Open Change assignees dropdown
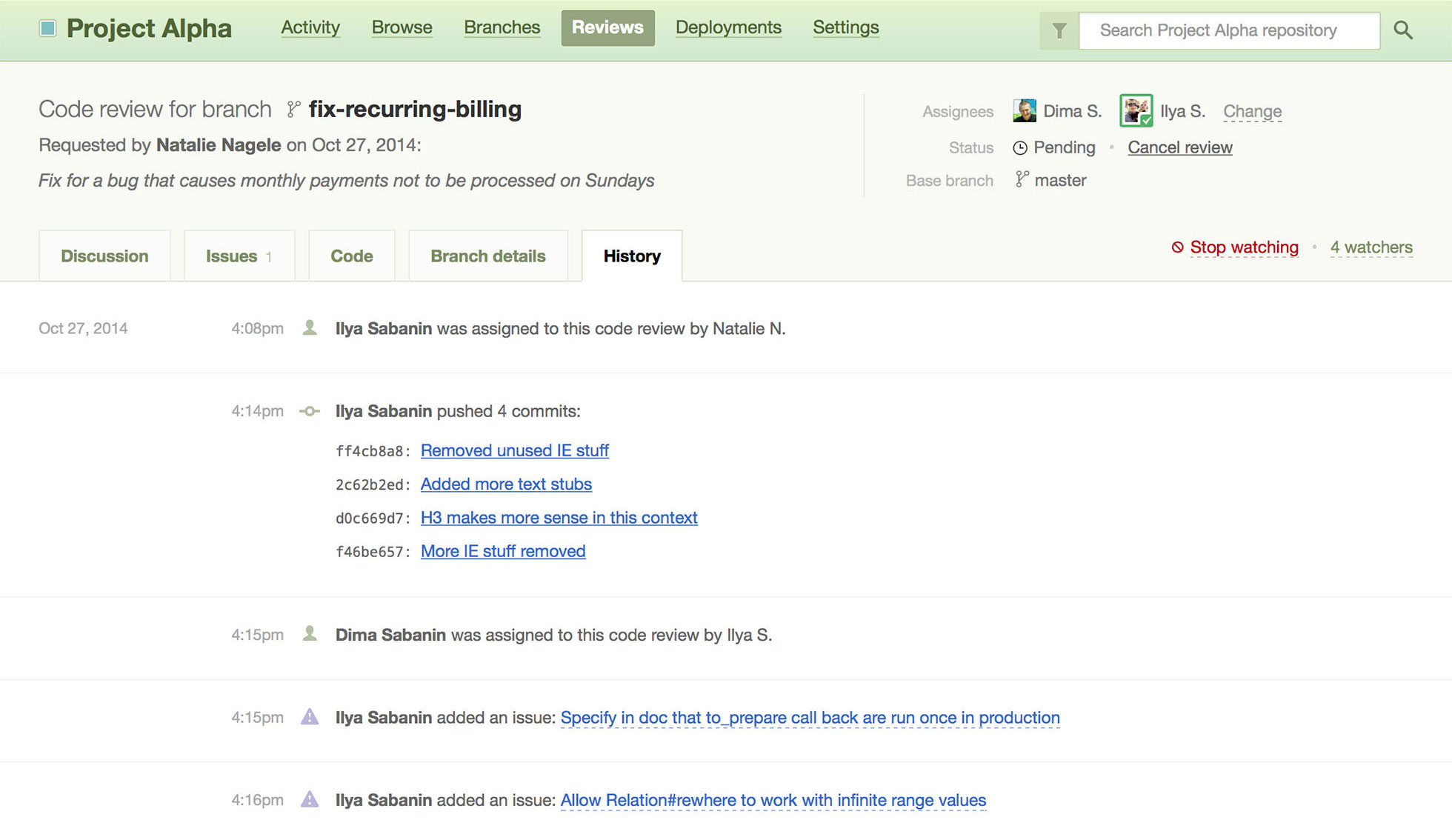Image resolution: width=1452 pixels, height=840 pixels. [x=1252, y=112]
